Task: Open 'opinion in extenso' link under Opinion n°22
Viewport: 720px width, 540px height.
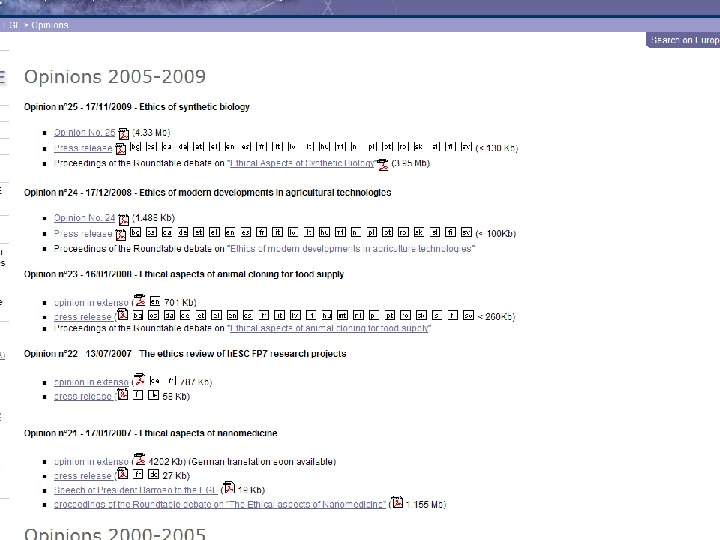Action: pos(91,382)
